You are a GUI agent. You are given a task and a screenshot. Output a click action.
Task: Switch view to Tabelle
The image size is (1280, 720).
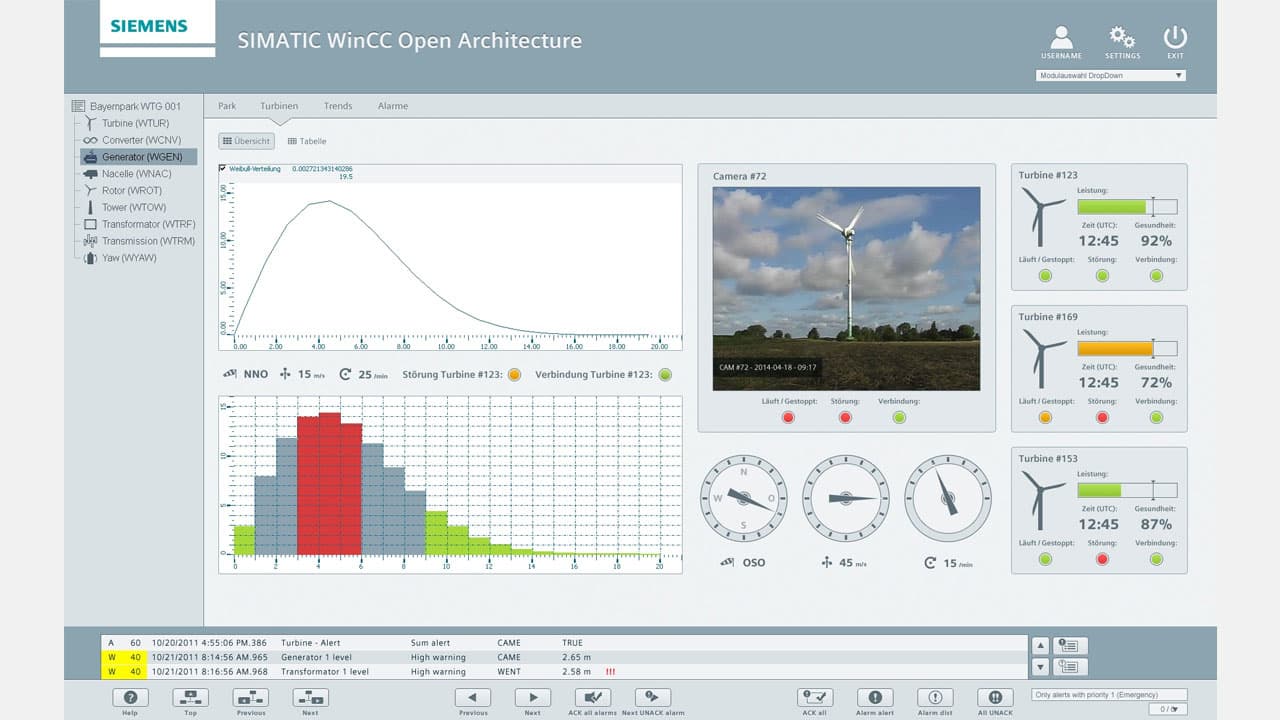click(x=306, y=141)
